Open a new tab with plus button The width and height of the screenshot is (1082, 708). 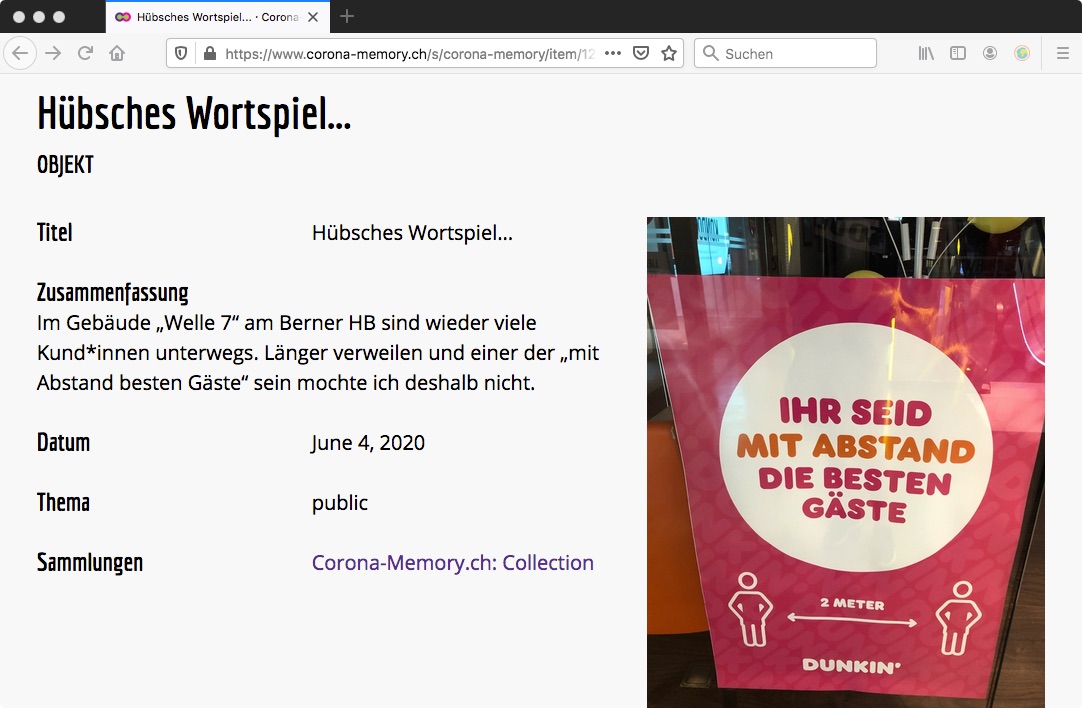347,16
